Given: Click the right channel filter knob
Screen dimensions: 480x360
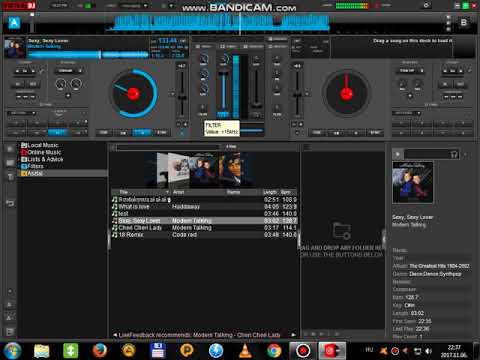Looking at the screenshot, I should (277, 108).
